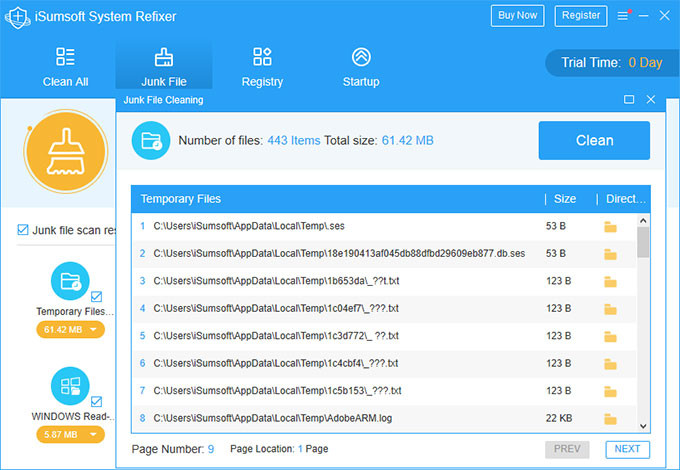Maximize the Junk File Cleaning dialog

pyautogui.click(x=629, y=100)
